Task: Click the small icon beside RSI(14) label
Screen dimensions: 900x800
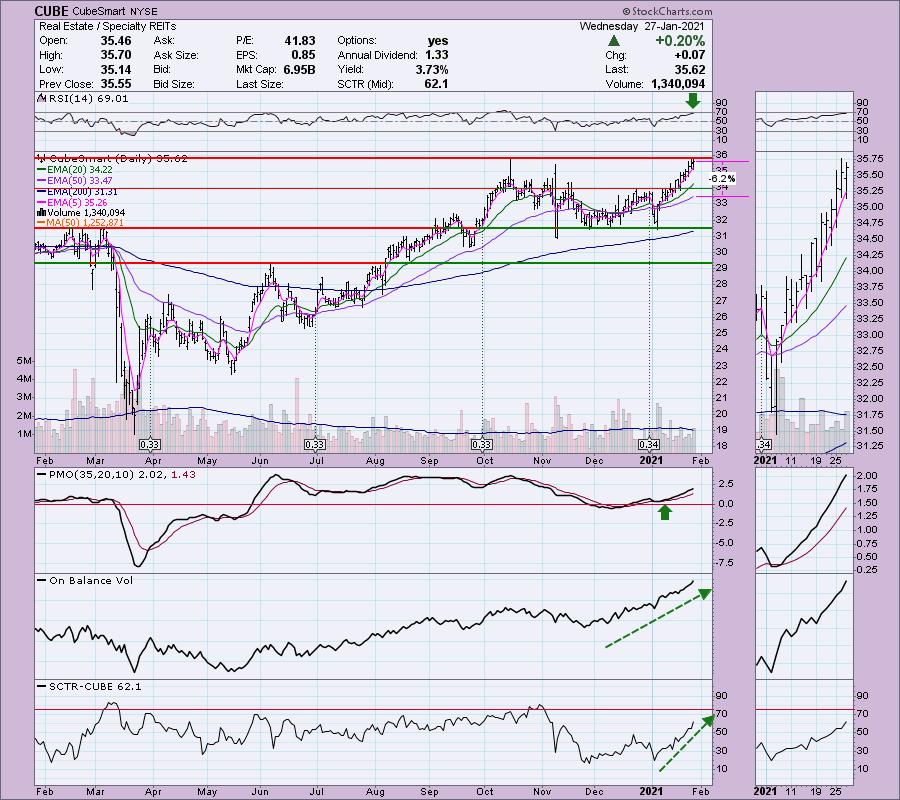Action: pyautogui.click(x=41, y=98)
